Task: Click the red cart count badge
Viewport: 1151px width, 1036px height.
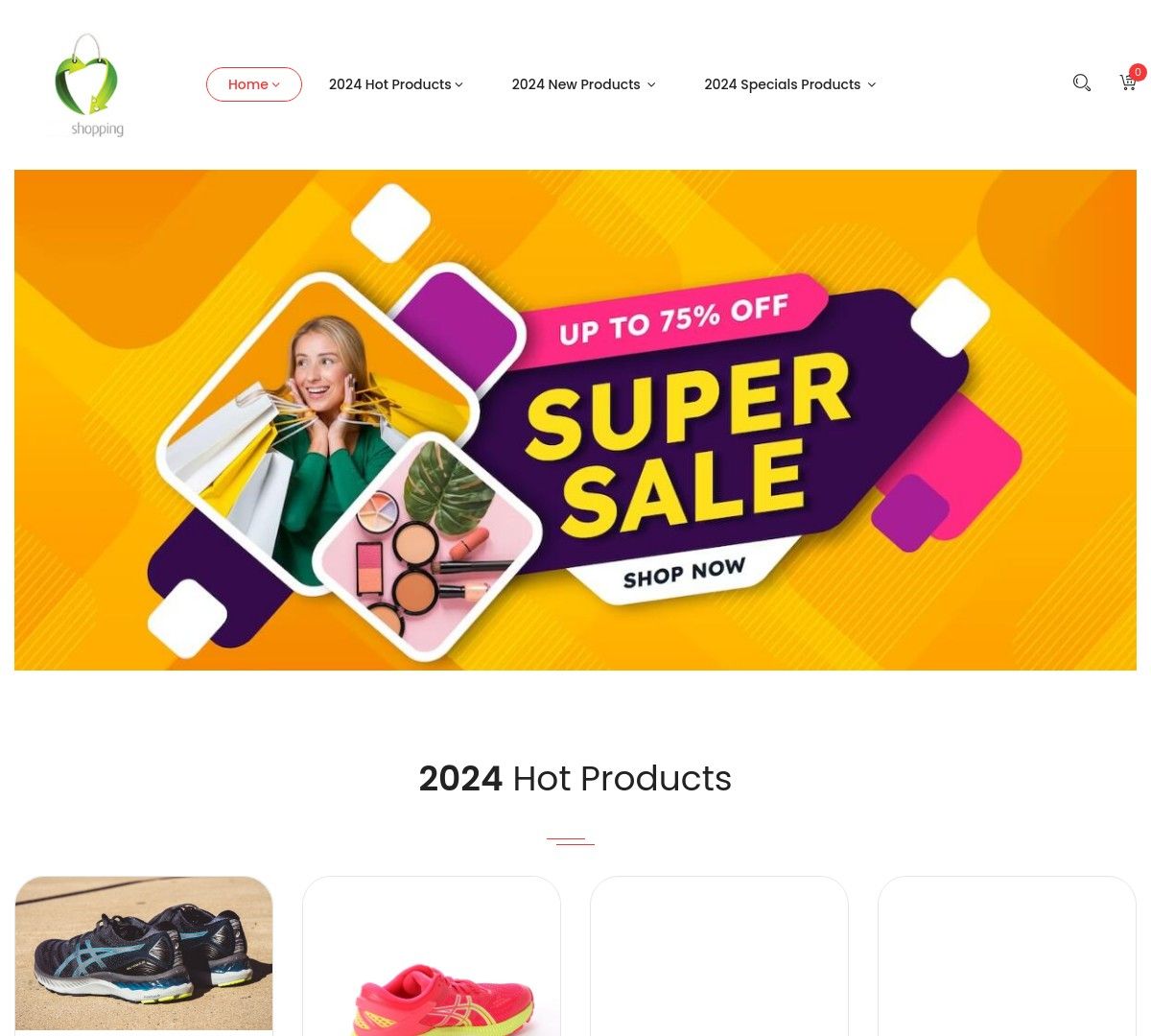Action: pyautogui.click(x=1138, y=72)
